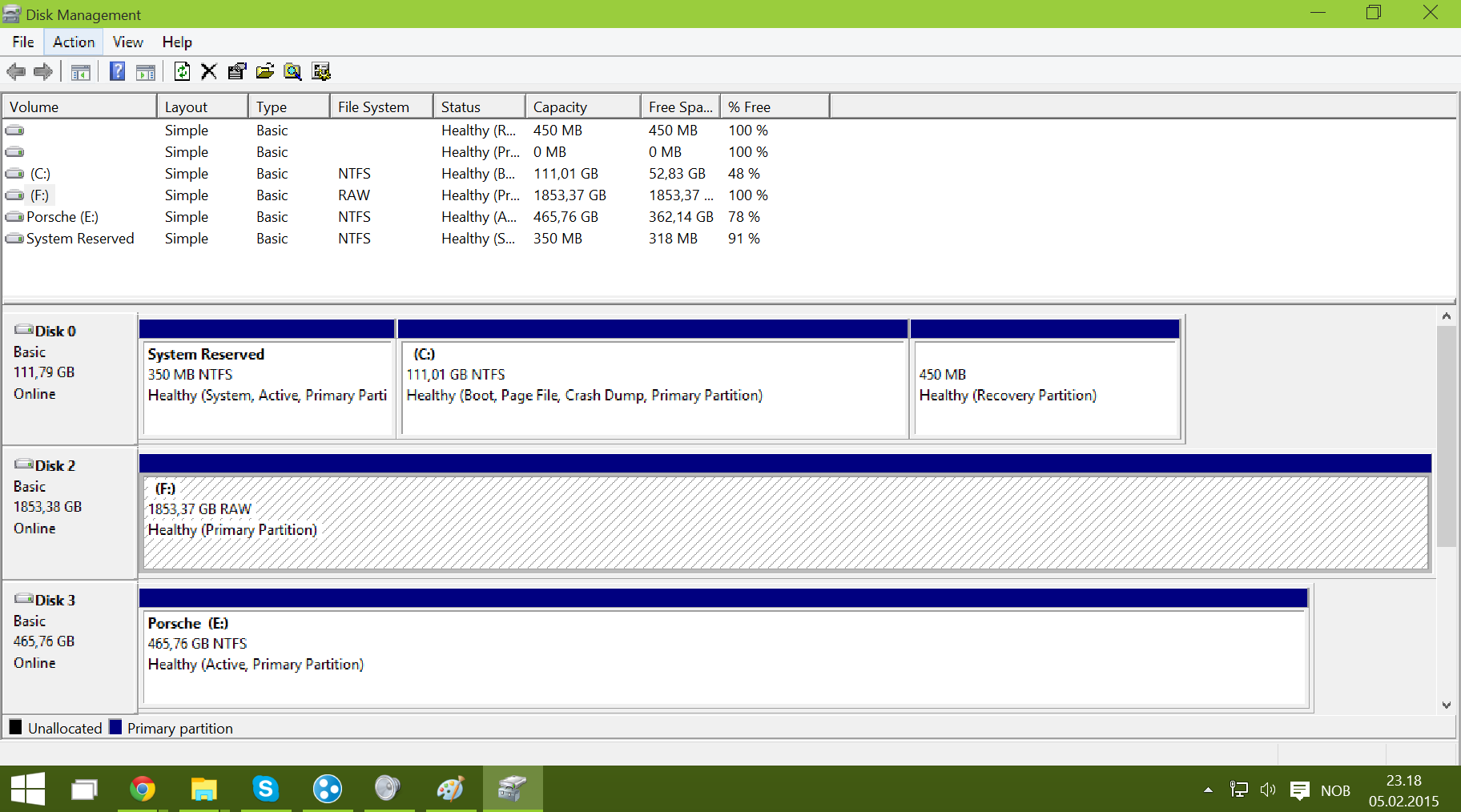Open the Action menu

click(74, 42)
